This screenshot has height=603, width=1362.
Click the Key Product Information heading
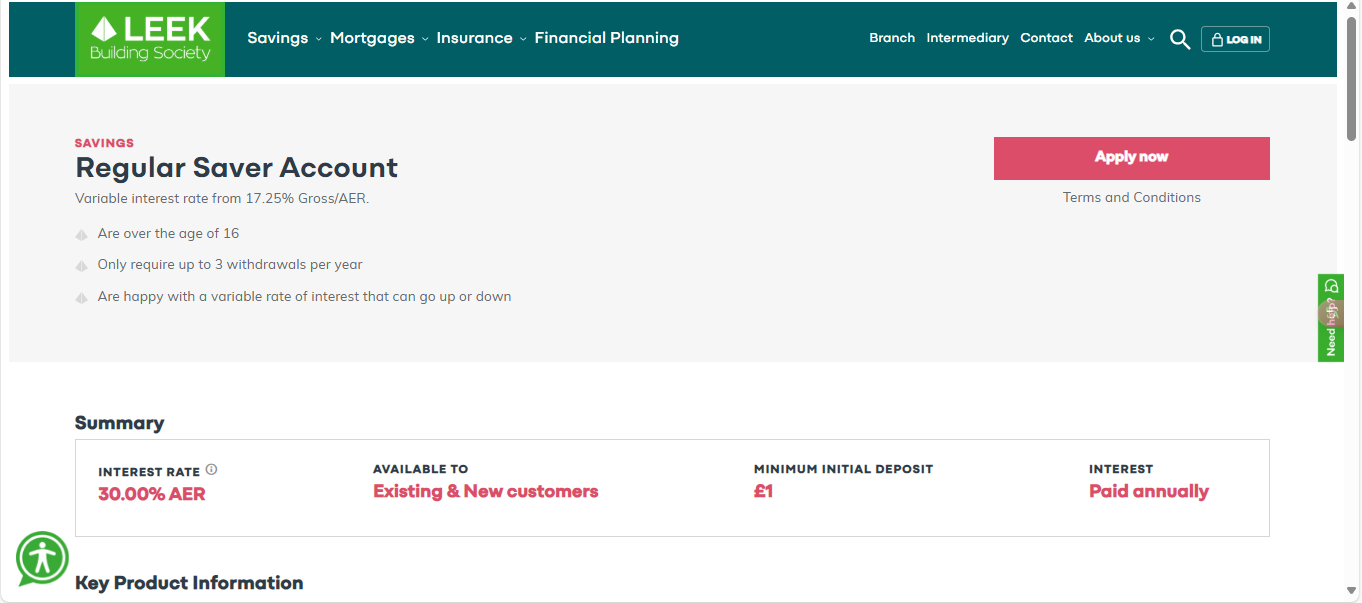pyautogui.click(x=189, y=583)
